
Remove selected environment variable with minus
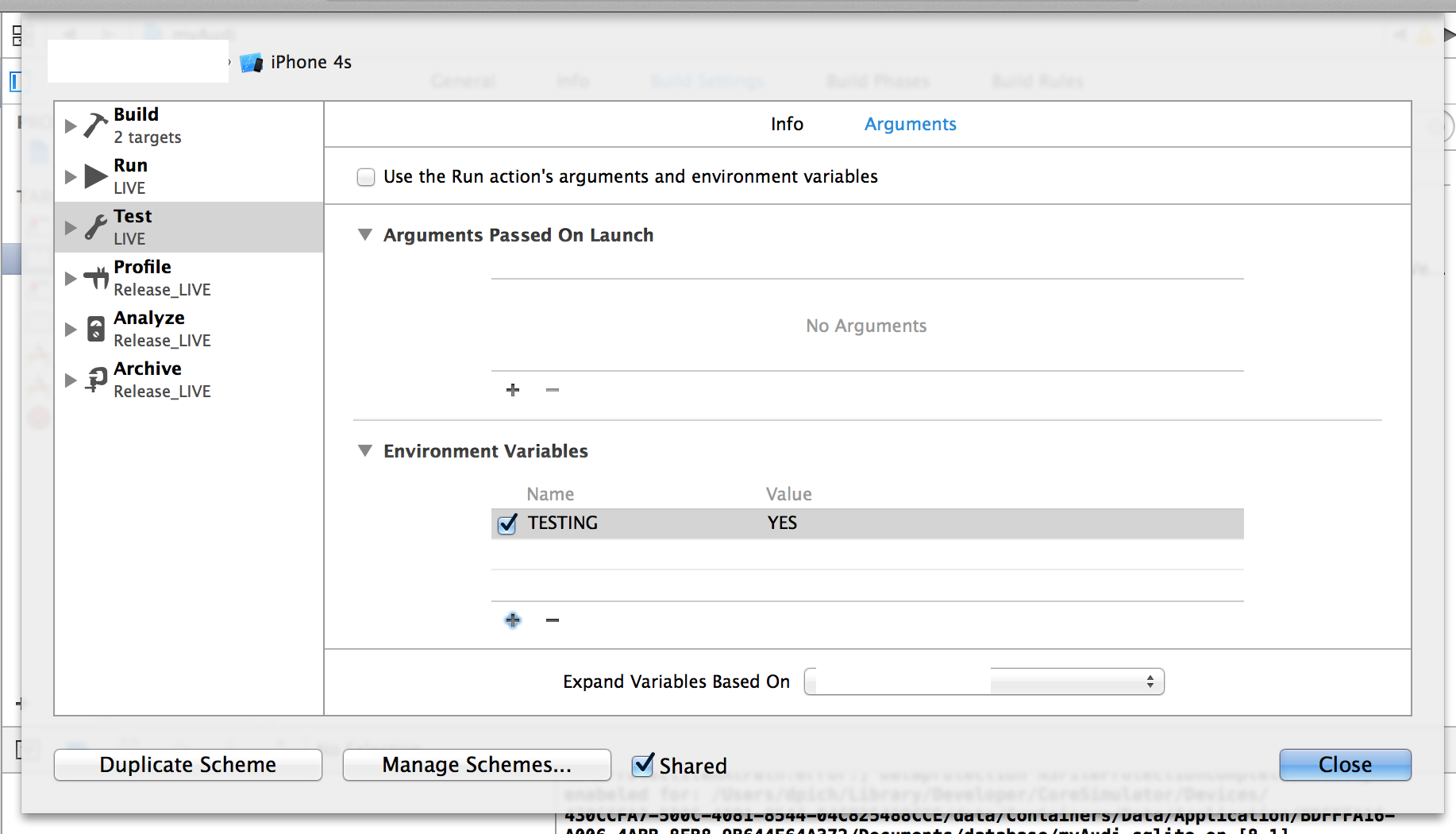point(553,620)
